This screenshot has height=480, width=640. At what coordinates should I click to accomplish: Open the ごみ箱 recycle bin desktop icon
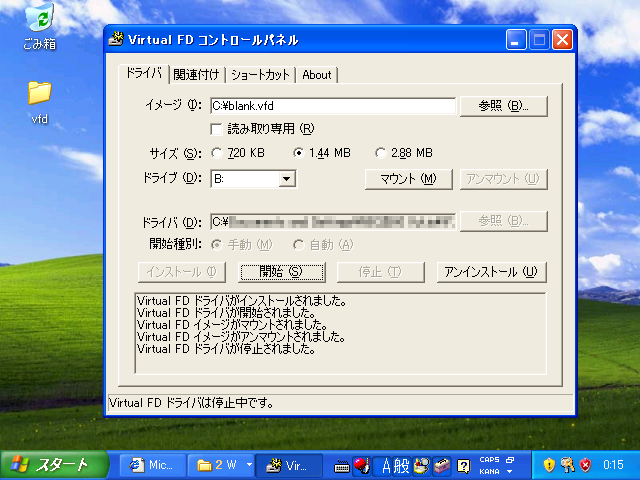(39, 26)
